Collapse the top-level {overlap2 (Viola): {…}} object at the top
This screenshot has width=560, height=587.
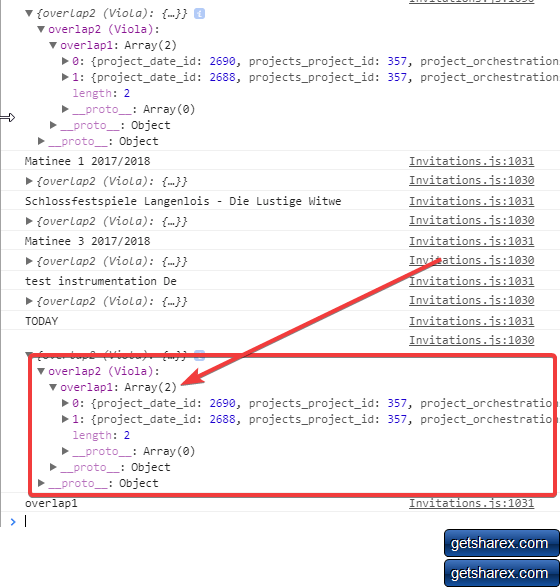pos(29,13)
